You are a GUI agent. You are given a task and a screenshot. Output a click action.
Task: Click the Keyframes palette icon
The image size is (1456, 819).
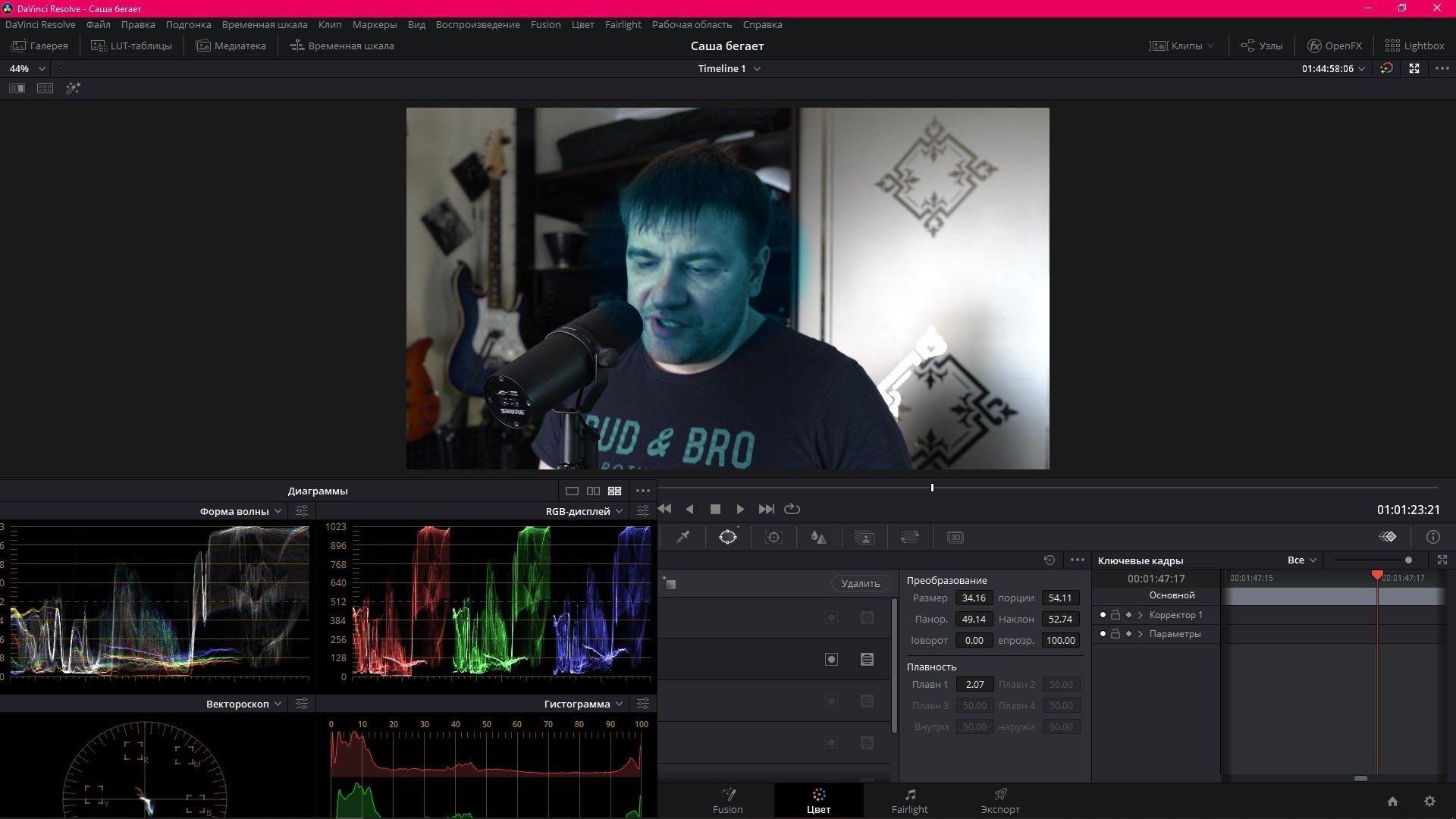click(x=1387, y=537)
